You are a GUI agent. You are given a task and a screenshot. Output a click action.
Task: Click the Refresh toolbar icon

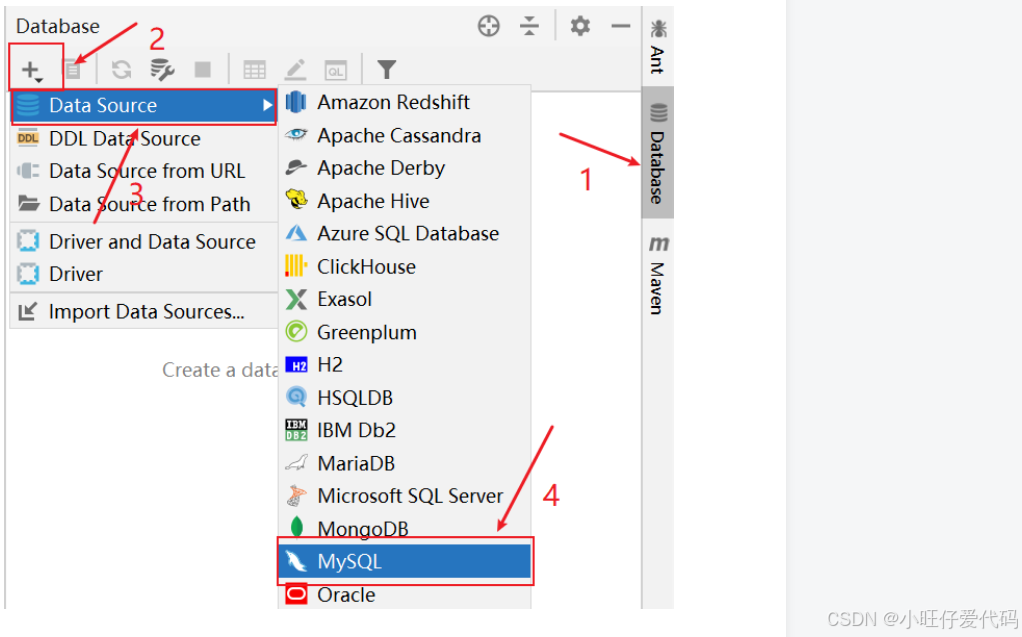click(x=121, y=69)
